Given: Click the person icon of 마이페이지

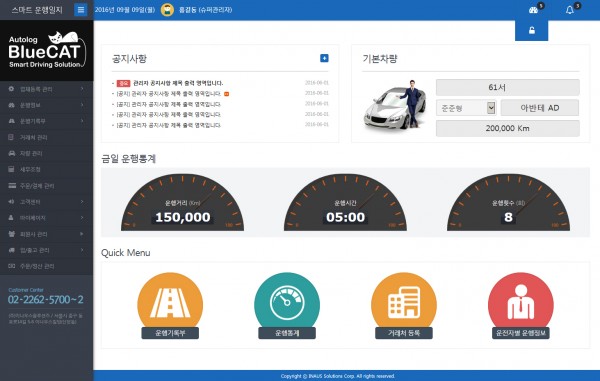Looking at the screenshot, I should pos(11,218).
